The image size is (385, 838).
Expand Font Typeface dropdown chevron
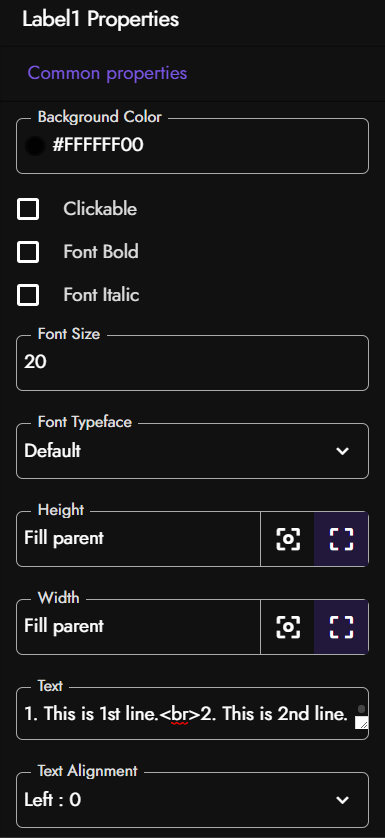(x=342, y=451)
